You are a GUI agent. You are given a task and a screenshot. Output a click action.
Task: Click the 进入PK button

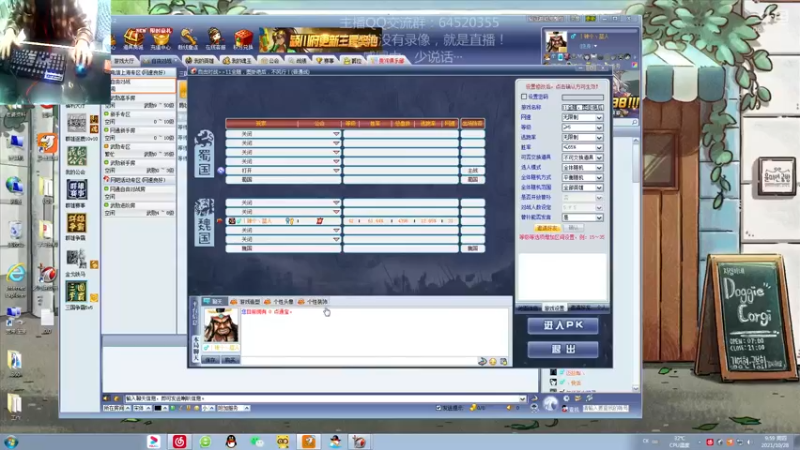tap(563, 326)
